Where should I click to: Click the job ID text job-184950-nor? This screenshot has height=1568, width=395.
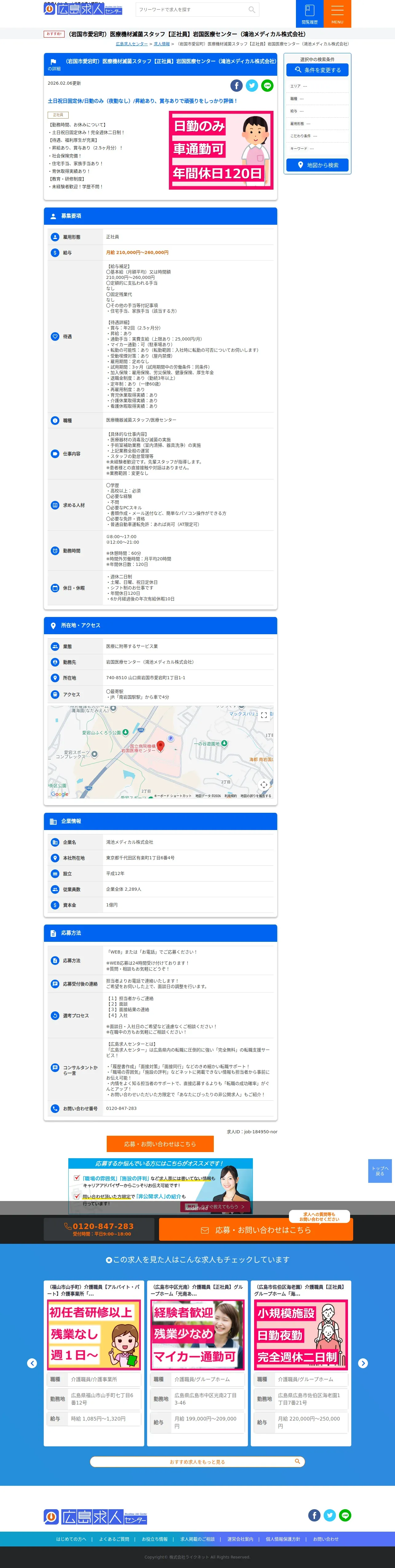pyautogui.click(x=261, y=1131)
